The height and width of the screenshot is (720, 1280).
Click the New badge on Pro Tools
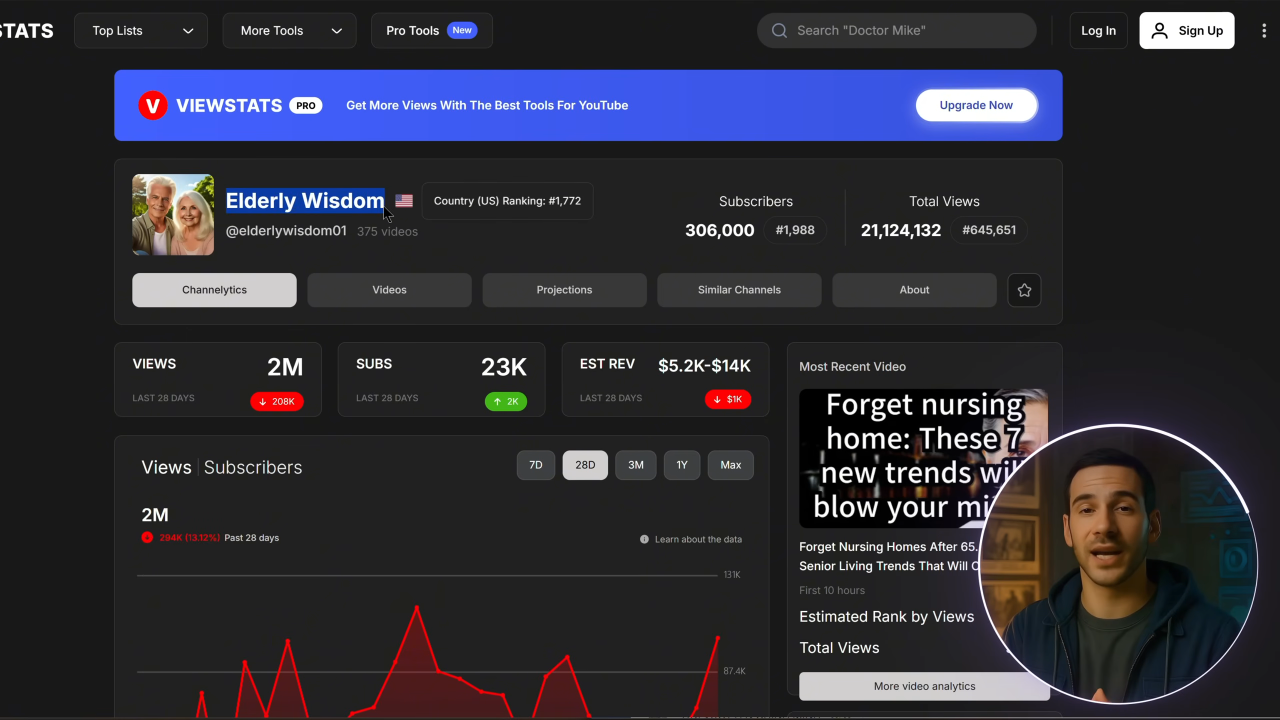click(462, 31)
